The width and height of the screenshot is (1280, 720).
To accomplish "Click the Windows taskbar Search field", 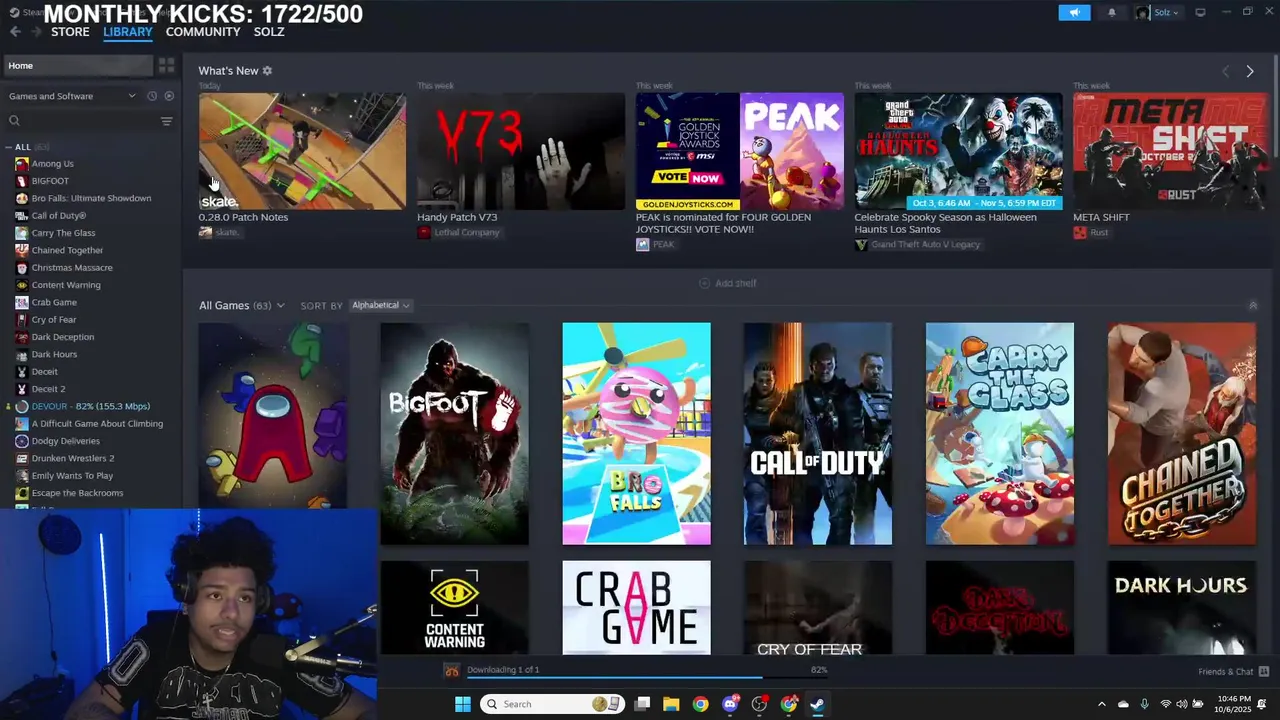I will click(x=552, y=704).
